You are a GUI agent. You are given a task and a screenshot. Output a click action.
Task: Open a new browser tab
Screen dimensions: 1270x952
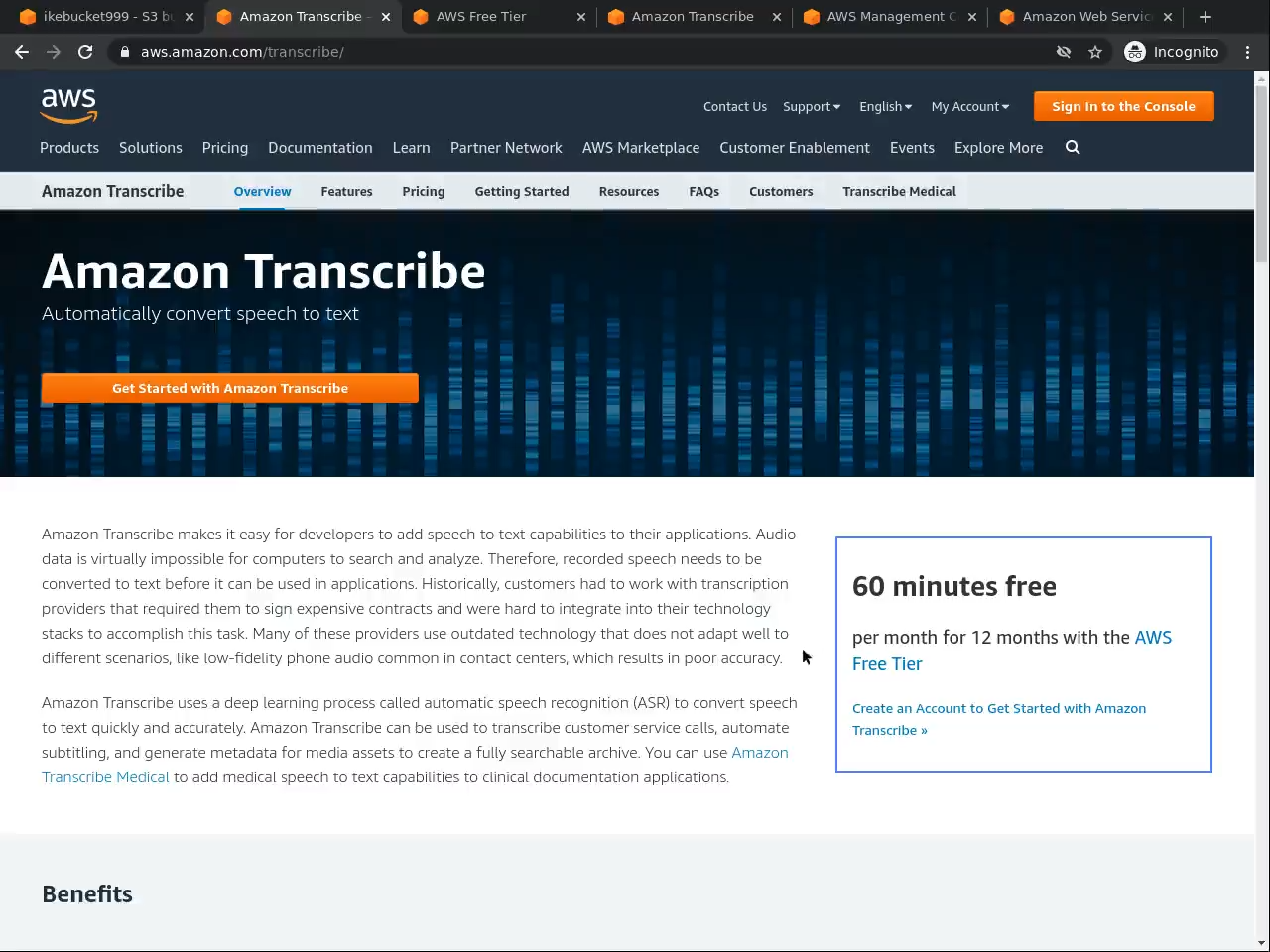pyautogui.click(x=1206, y=17)
